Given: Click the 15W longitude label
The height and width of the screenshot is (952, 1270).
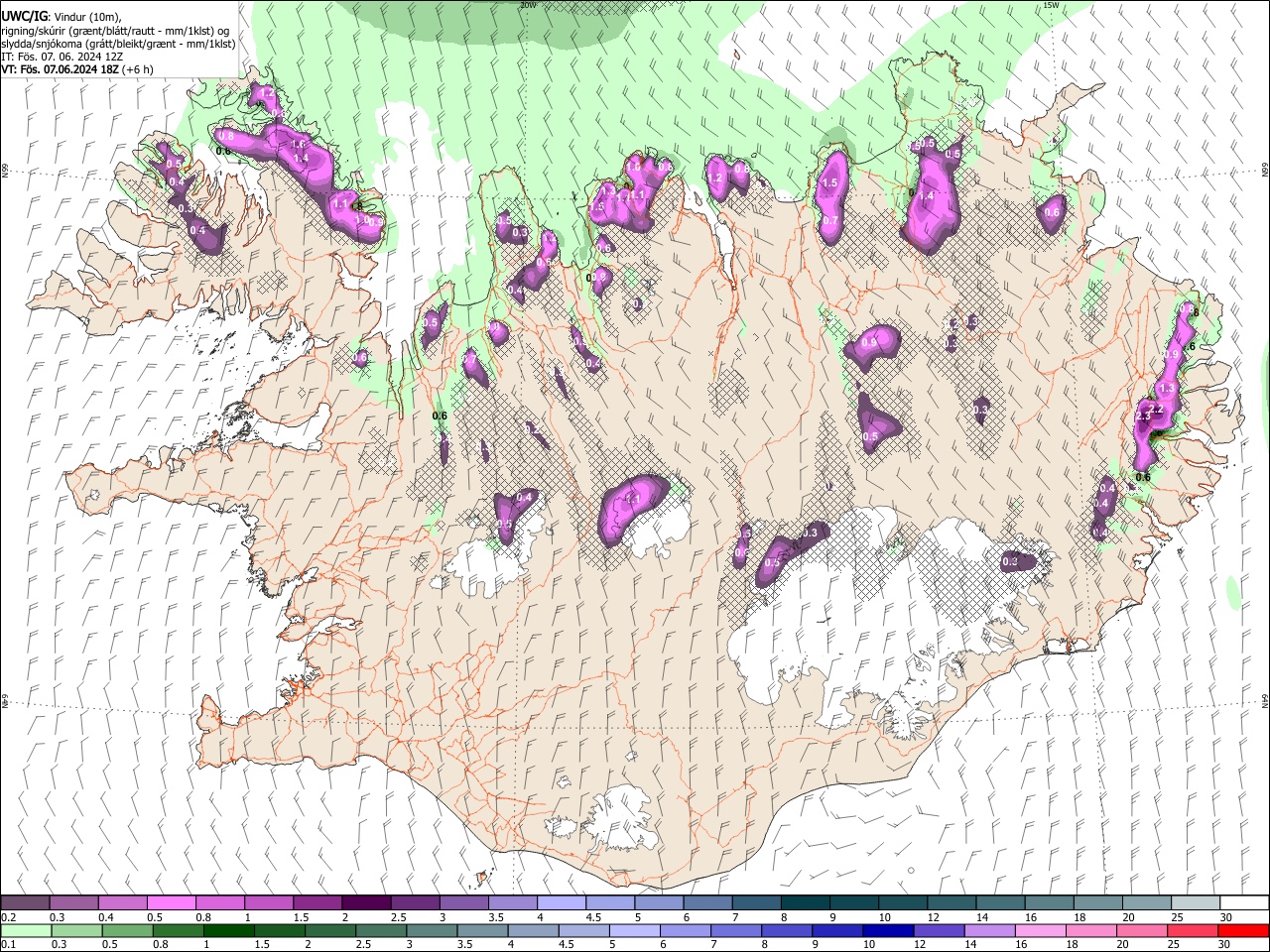Looking at the screenshot, I should 1051,5.
